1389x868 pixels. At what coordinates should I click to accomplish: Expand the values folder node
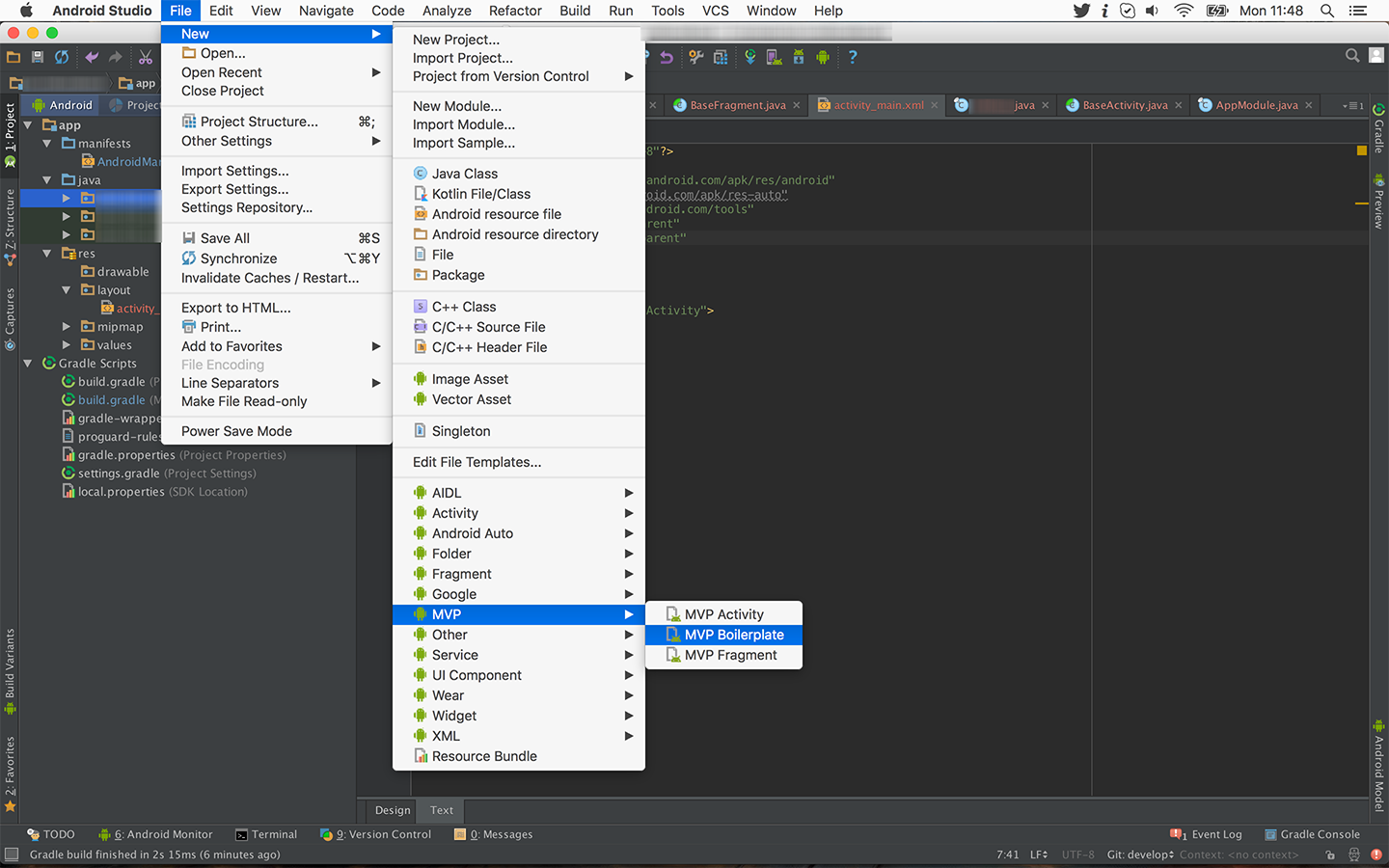point(67,345)
